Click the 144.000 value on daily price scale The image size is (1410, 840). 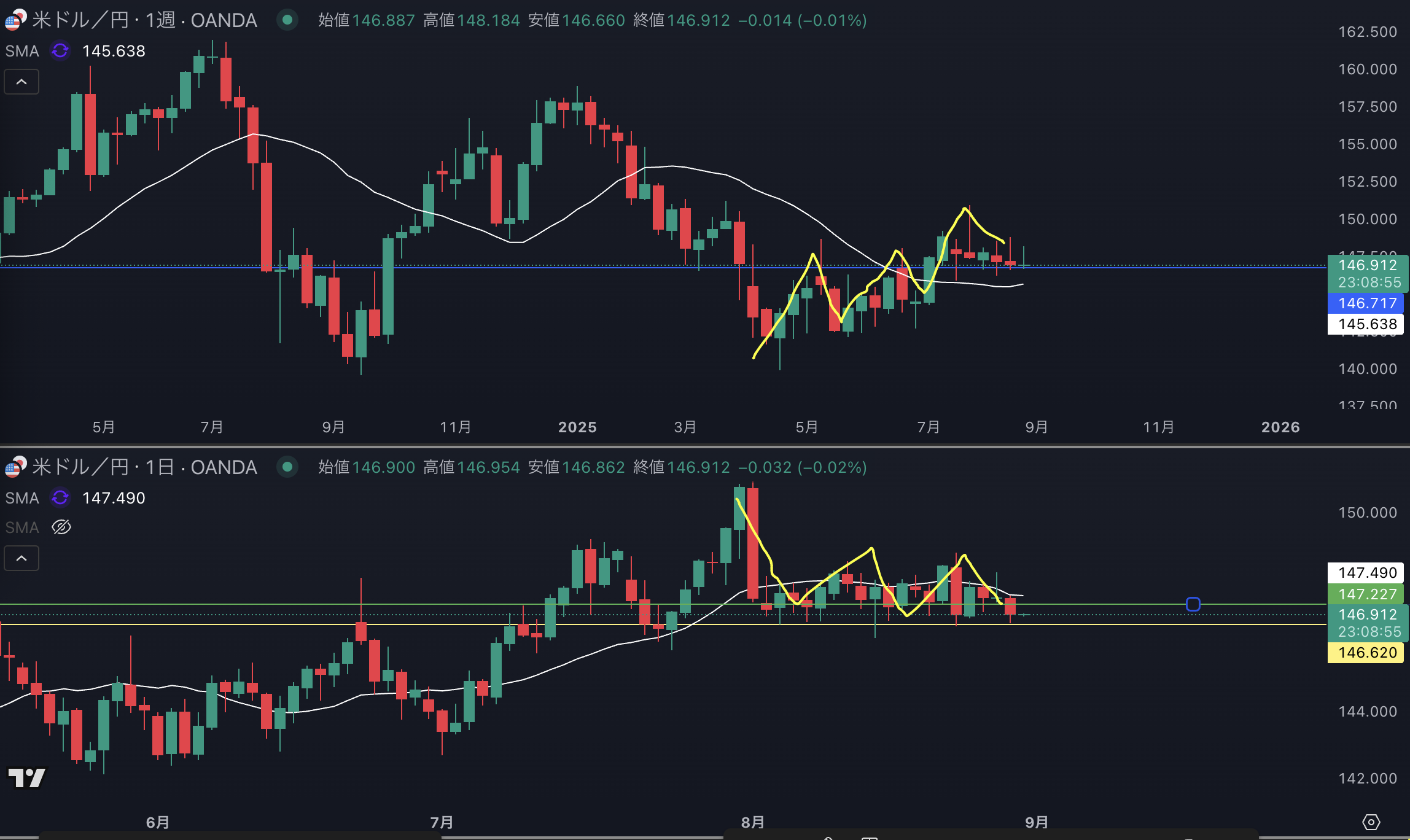coord(1368,711)
